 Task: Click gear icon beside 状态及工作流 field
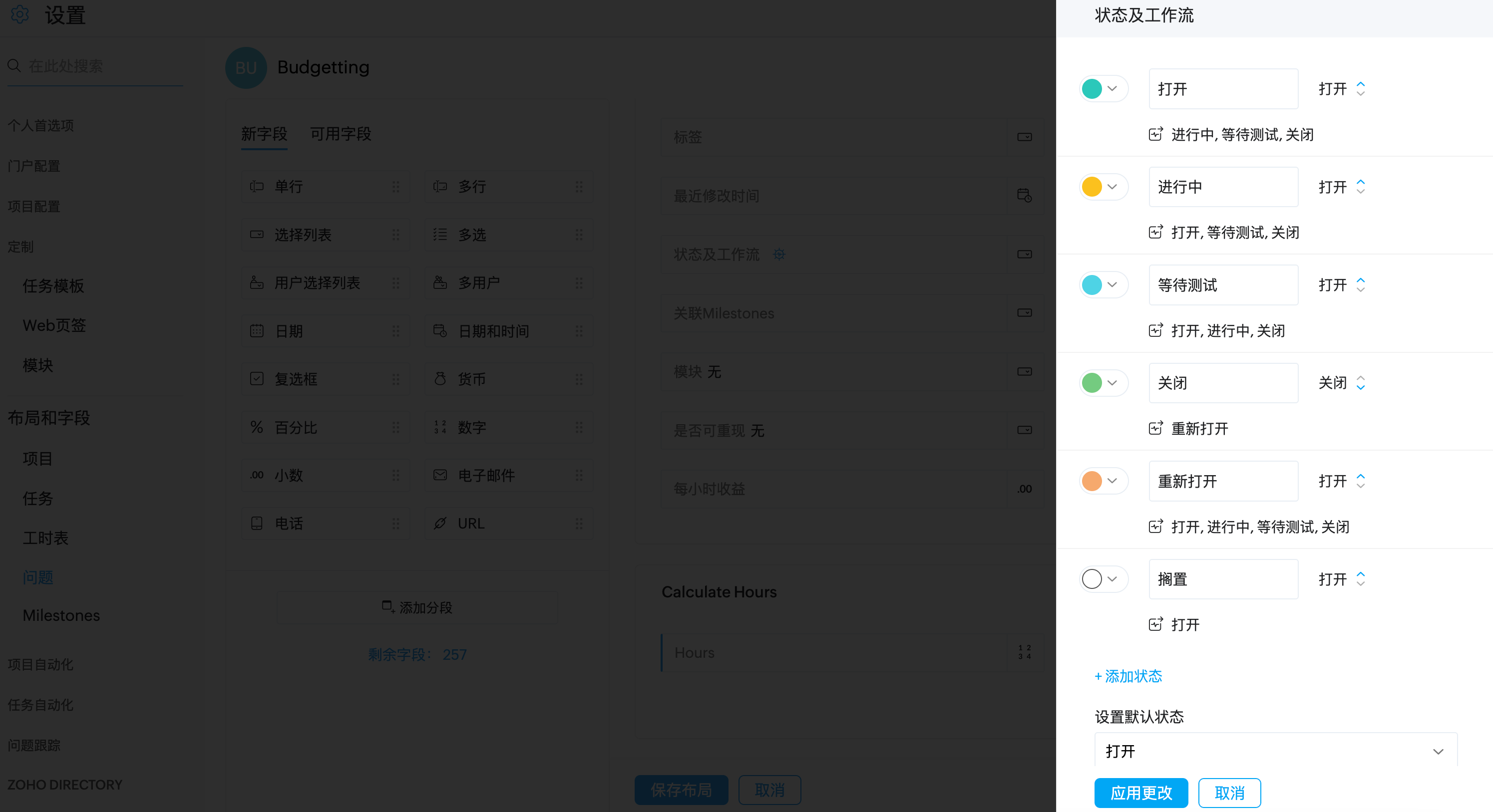[779, 254]
